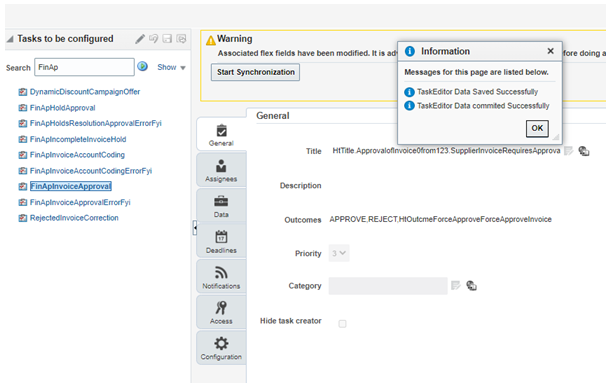This screenshot has width=614, height=392.
Task: Select FinApHoldApproval in the task list
Action: tap(63, 108)
